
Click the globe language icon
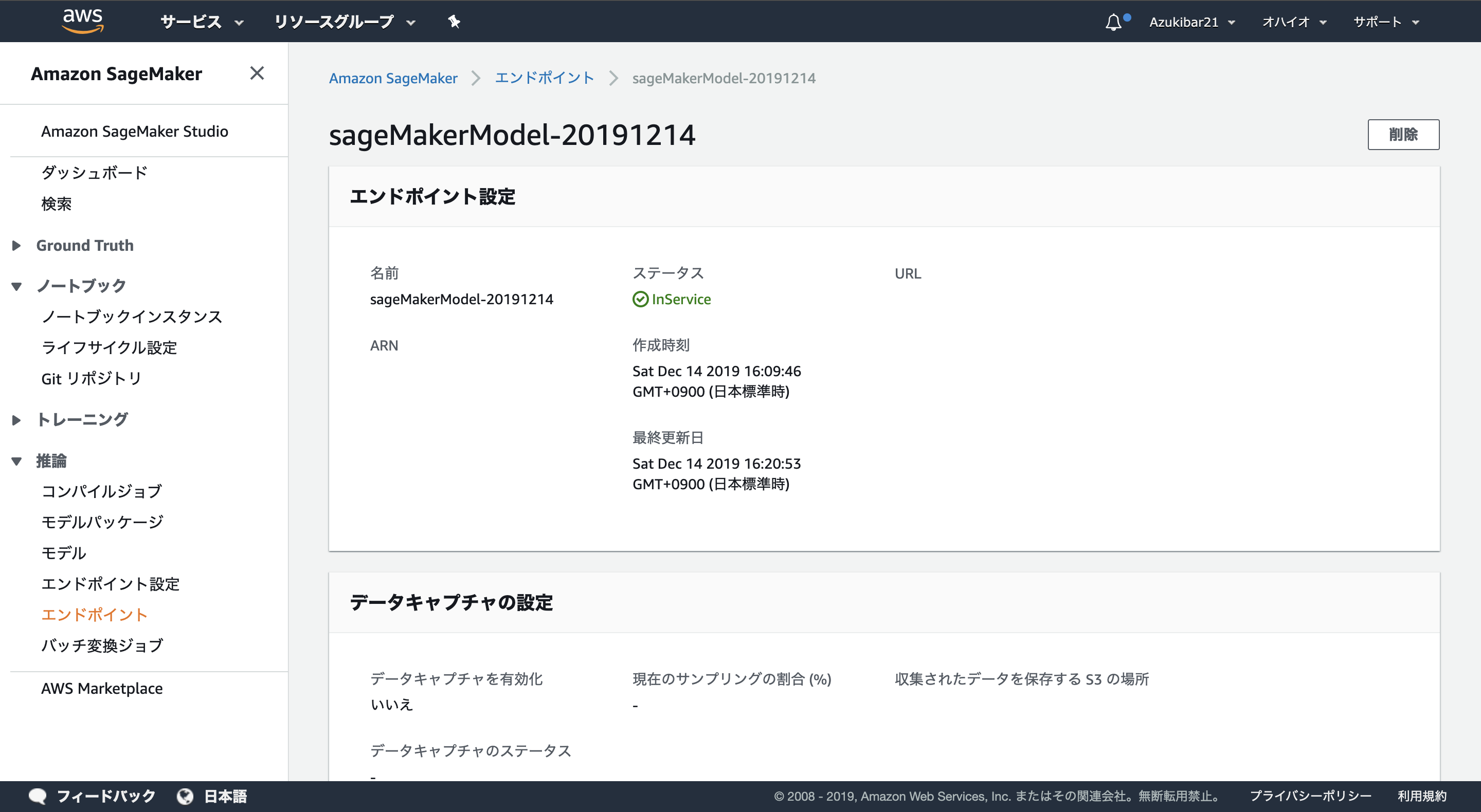(185, 796)
